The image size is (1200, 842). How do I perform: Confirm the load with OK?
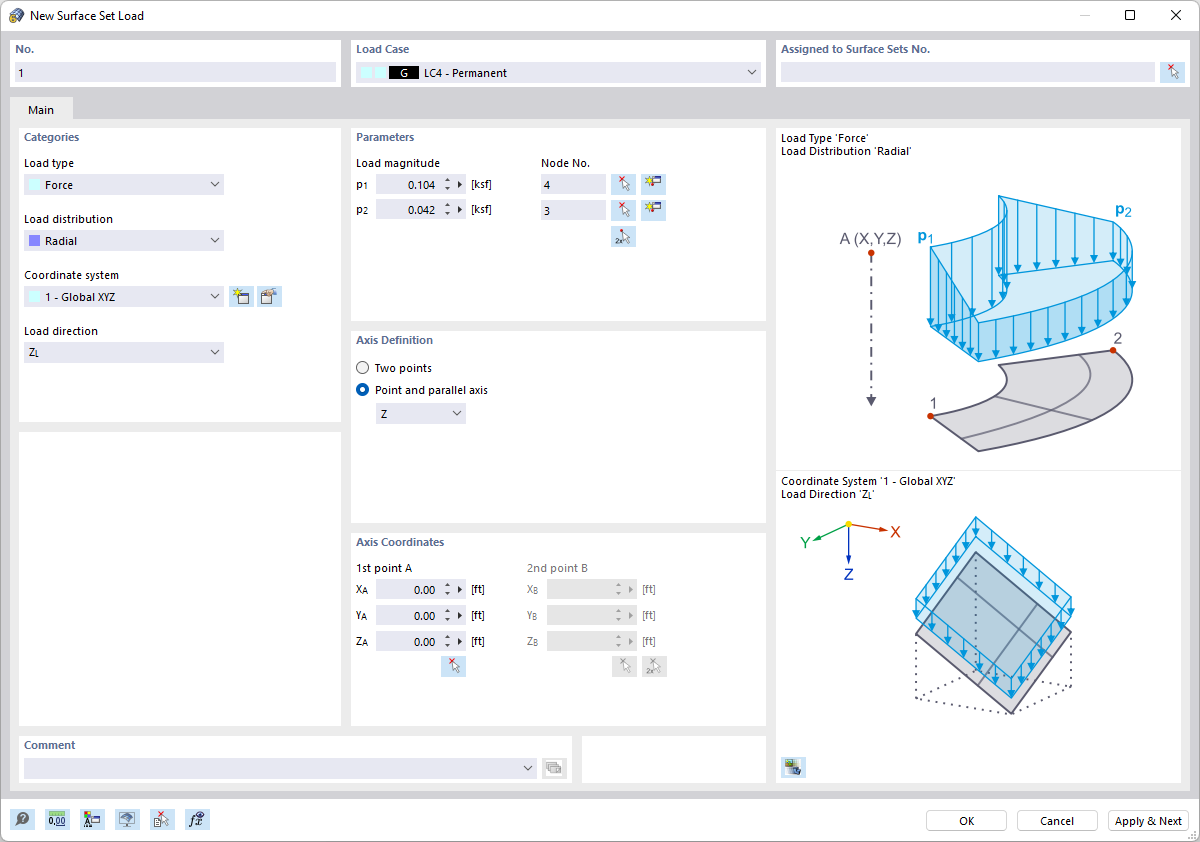pos(965,820)
